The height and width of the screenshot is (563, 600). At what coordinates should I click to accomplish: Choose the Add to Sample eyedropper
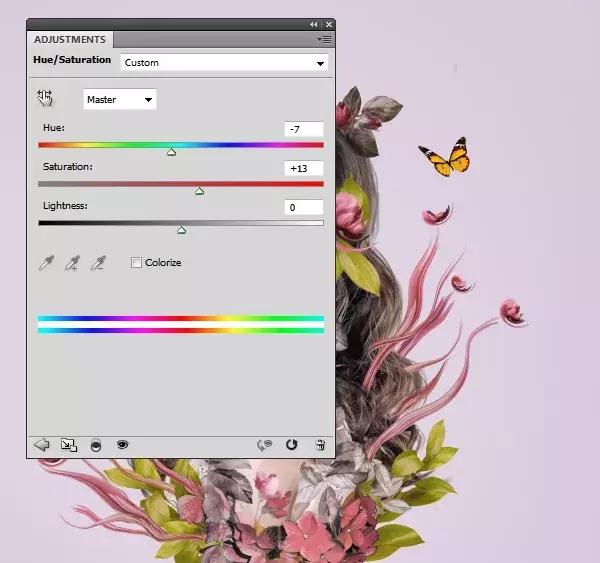pos(72,263)
